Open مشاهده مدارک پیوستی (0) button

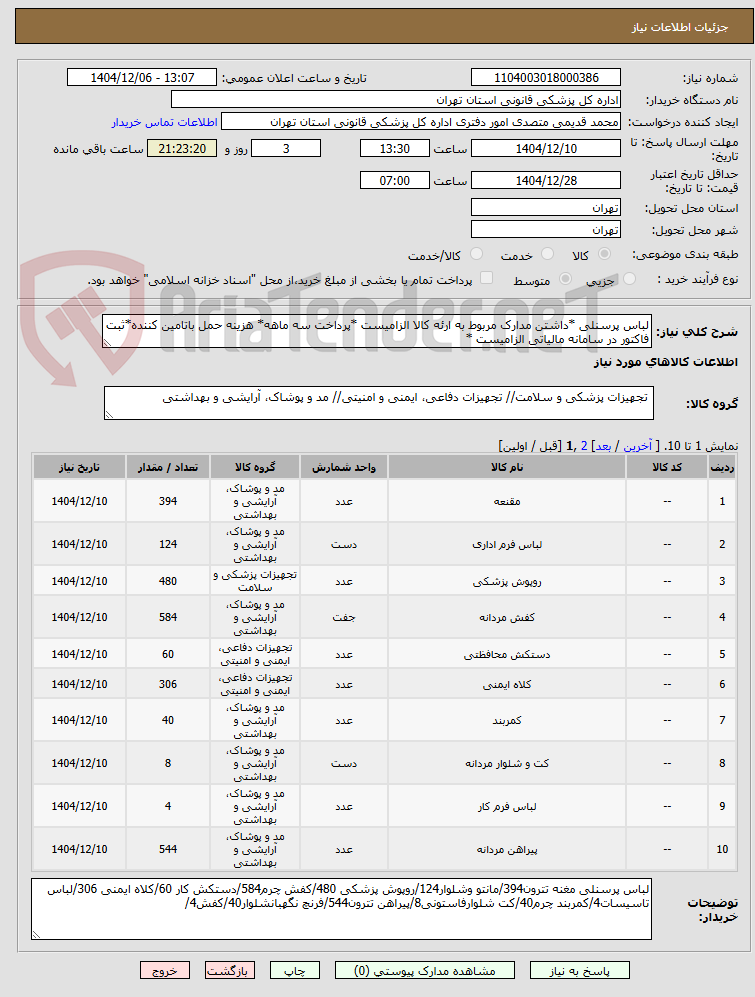coord(425,970)
